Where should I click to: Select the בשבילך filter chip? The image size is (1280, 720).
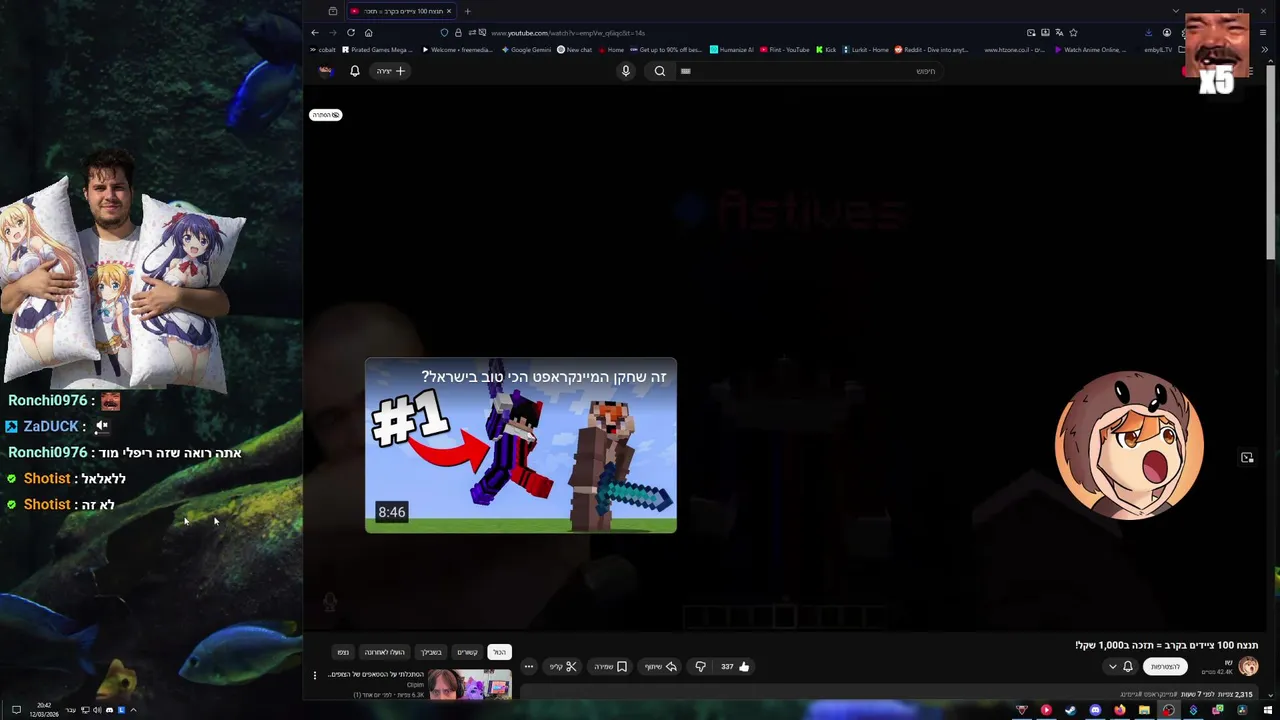pos(431,652)
